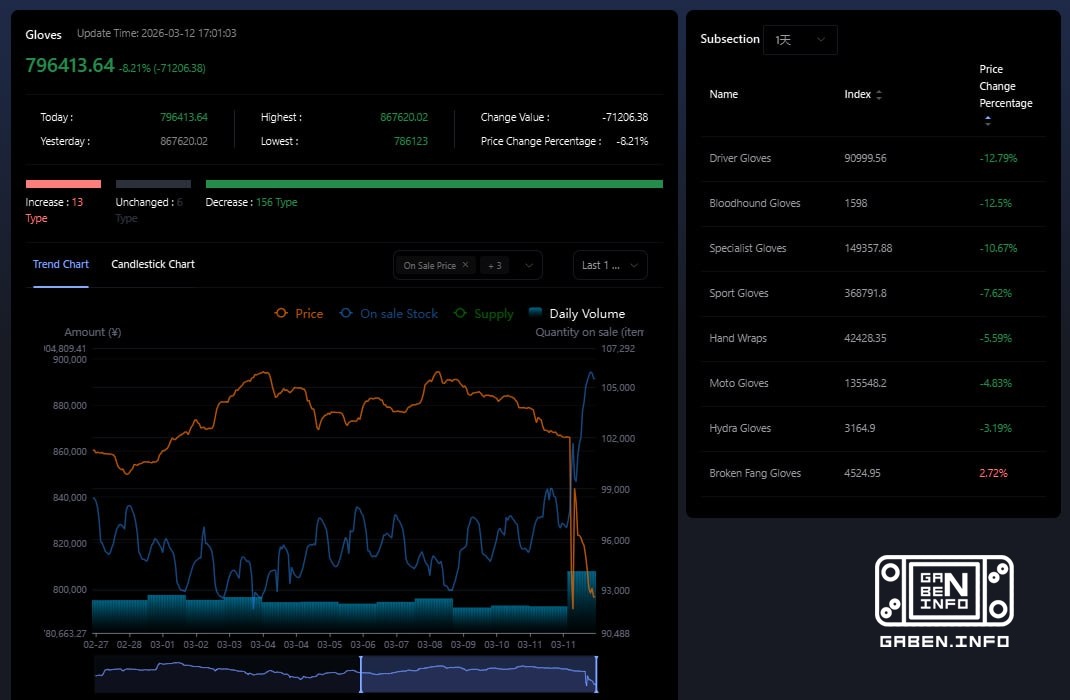Toggle the Price series label in legend

click(x=309, y=314)
